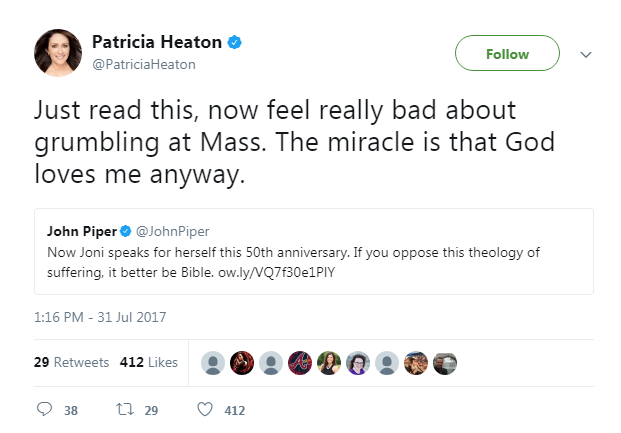Viewport: 621px width, 433px height.
Task: Open the last liker avatar in the row
Action: click(445, 363)
